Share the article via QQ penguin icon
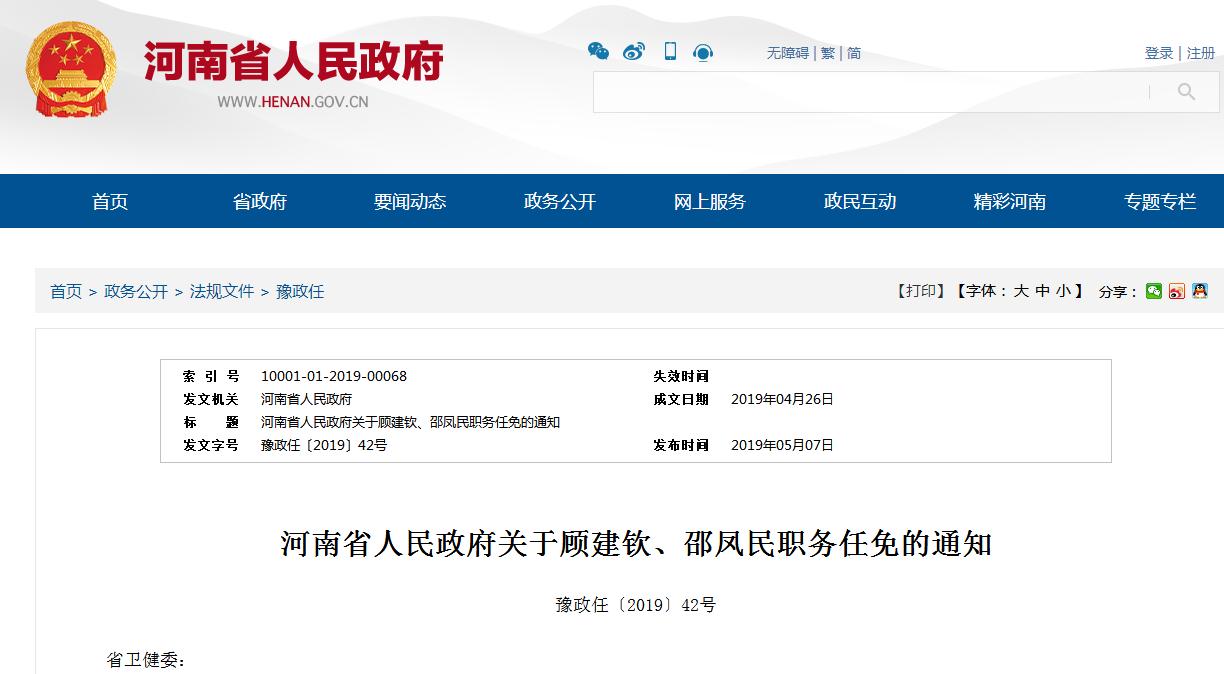Screen dimensions: 1224x674 tap(1200, 291)
